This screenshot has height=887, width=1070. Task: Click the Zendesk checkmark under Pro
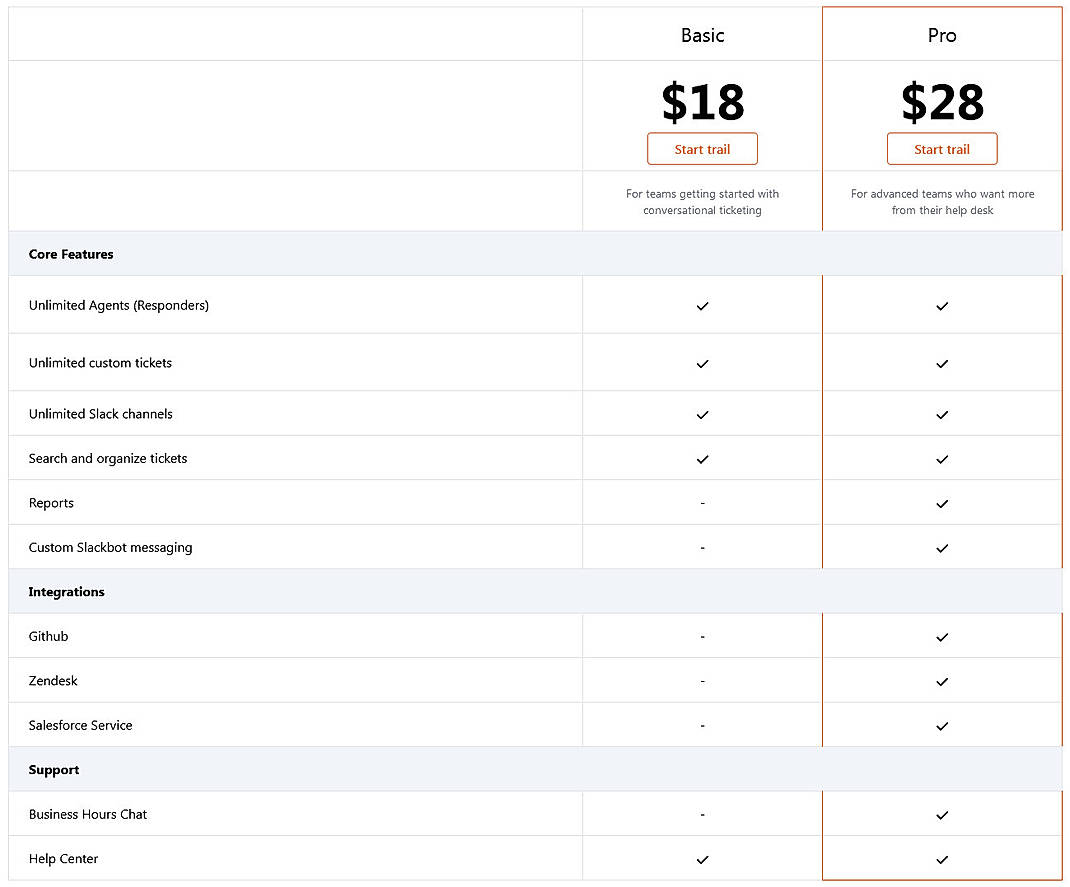941,681
